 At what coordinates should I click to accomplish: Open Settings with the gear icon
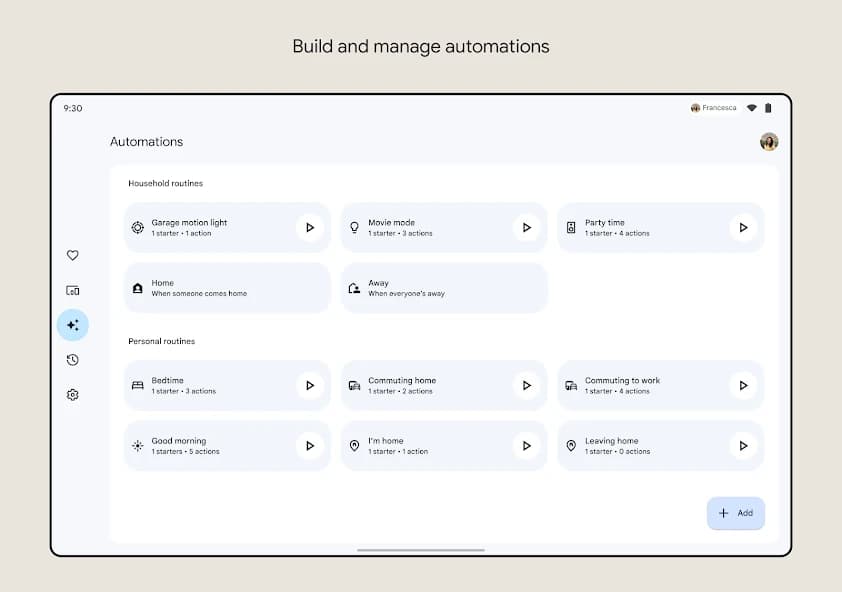72,394
